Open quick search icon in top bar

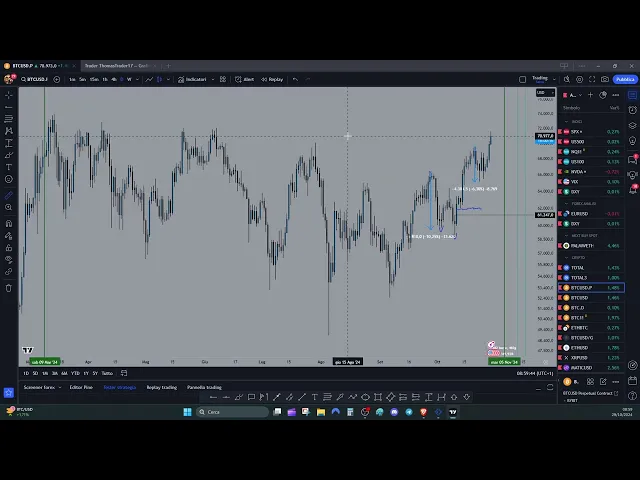click(567, 79)
